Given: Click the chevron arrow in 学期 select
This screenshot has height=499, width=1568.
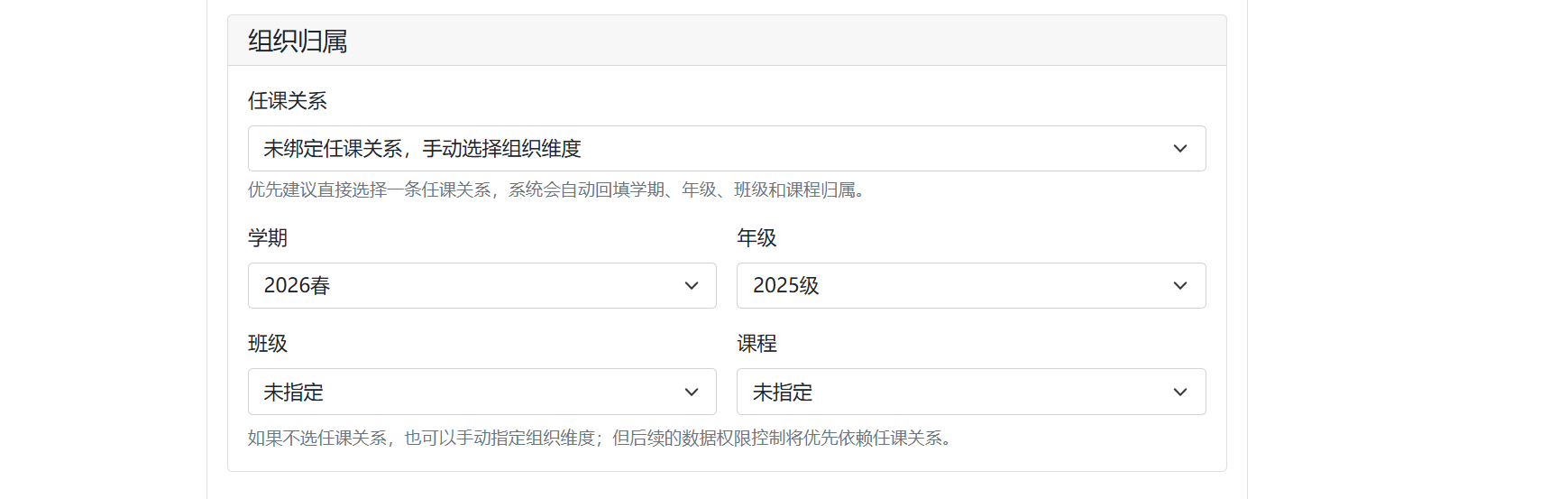Looking at the screenshot, I should coord(692,286).
